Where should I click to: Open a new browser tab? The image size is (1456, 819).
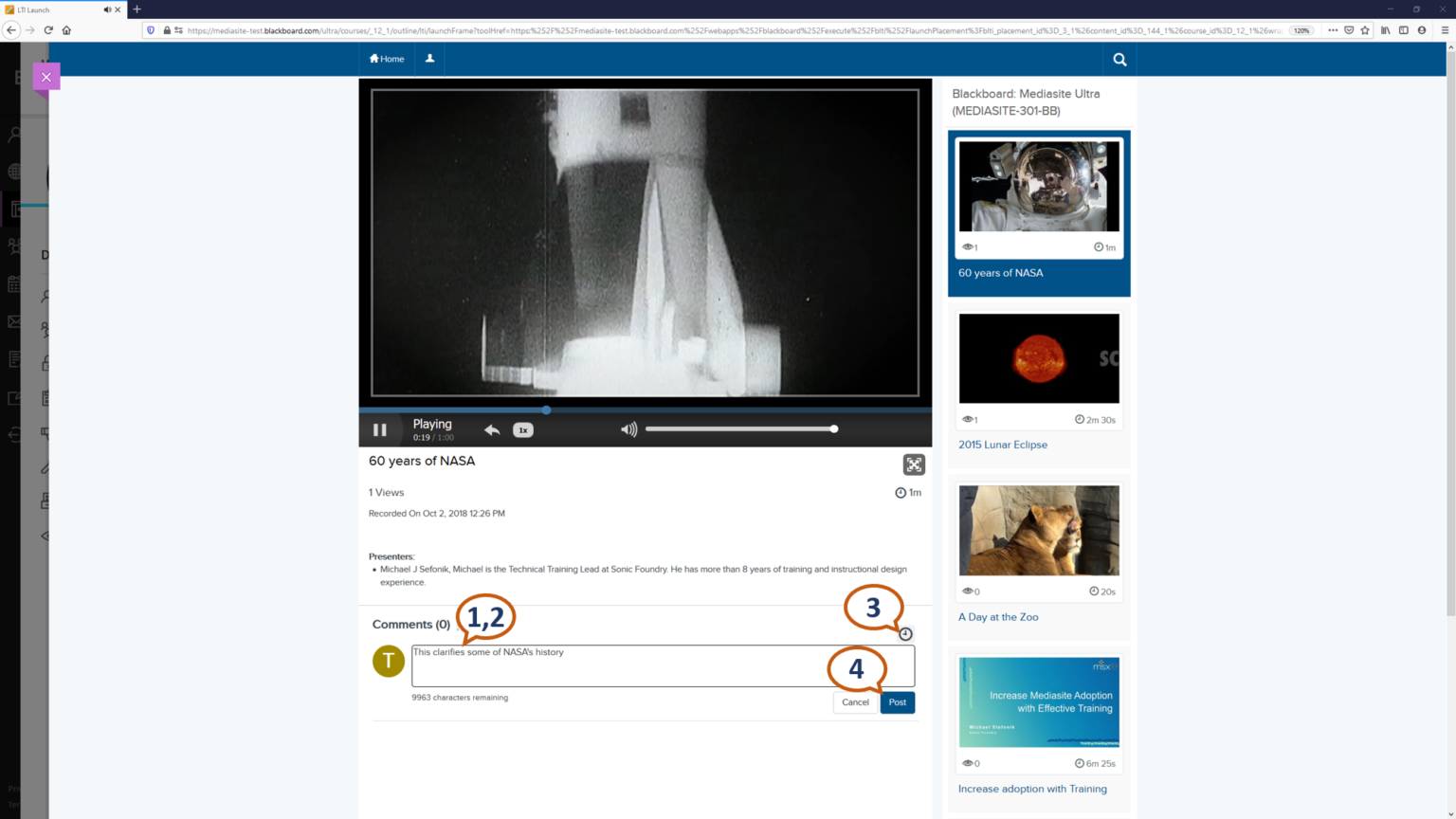click(136, 9)
